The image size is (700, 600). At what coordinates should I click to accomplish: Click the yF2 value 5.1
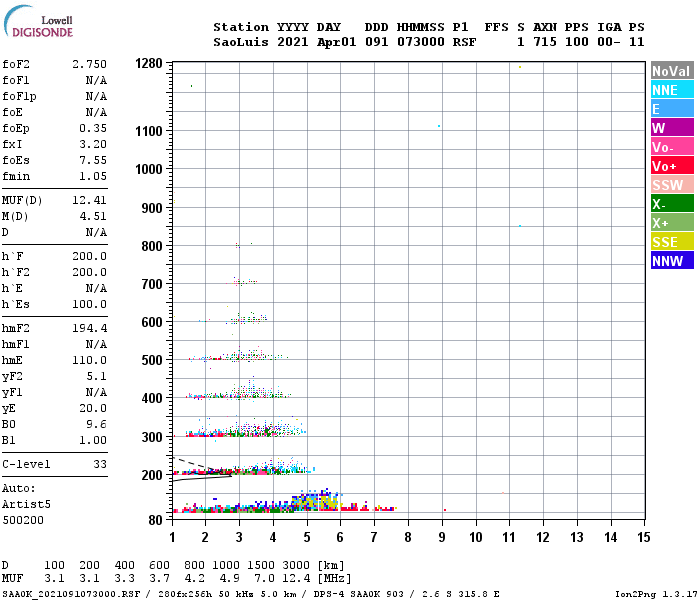(x=96, y=376)
